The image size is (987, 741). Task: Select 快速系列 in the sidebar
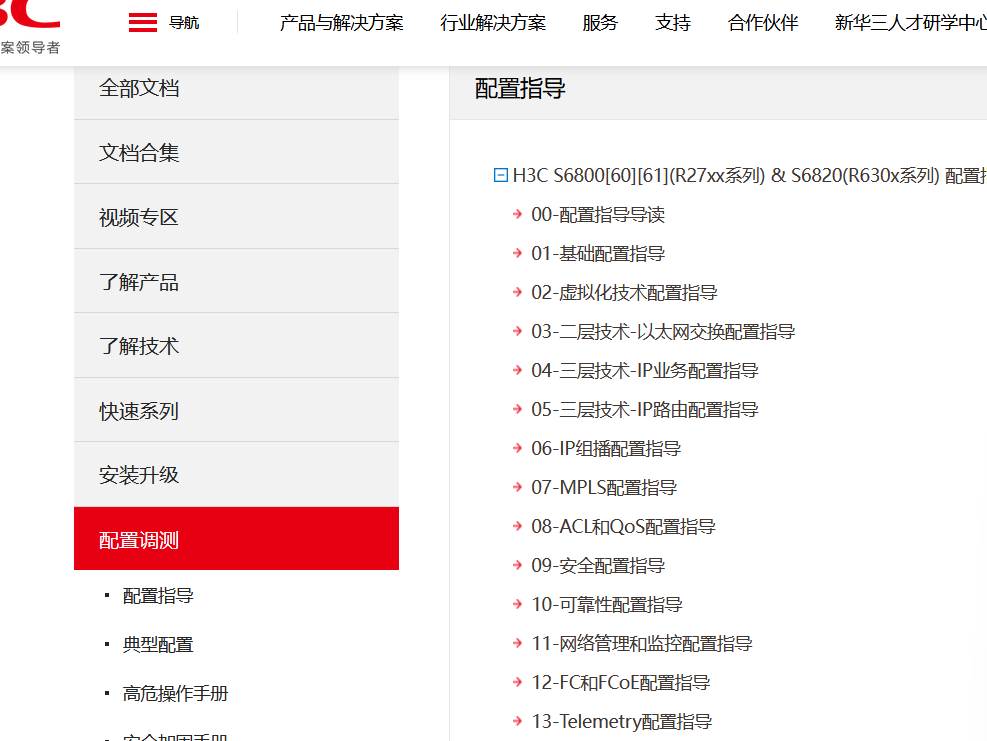click(x=236, y=410)
